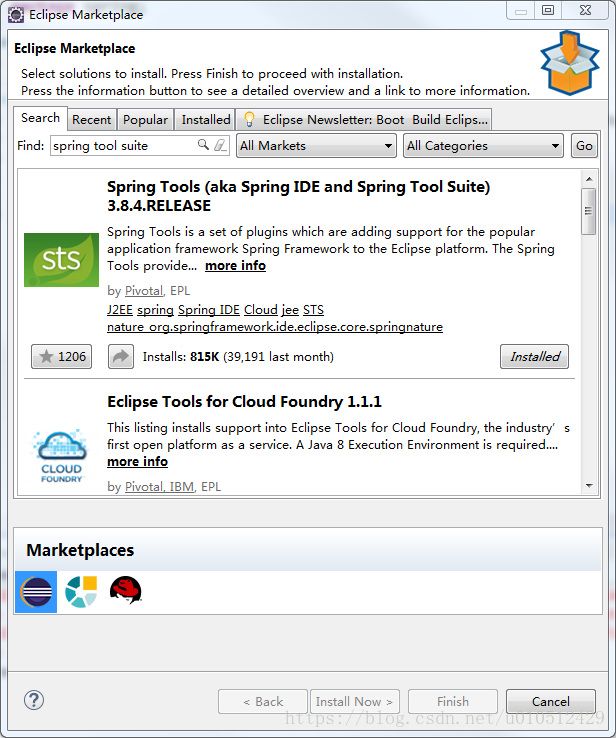
Task: Click the results scrollbar thumb
Action: (x=588, y=211)
